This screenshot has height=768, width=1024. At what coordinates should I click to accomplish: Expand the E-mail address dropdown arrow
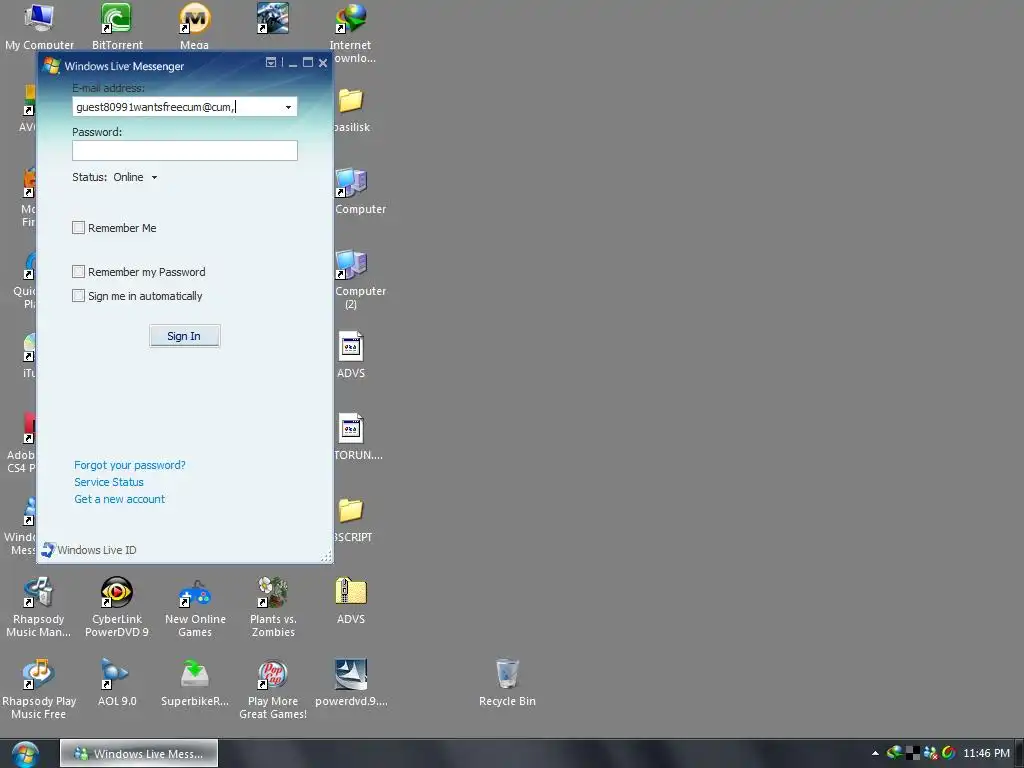(288, 107)
